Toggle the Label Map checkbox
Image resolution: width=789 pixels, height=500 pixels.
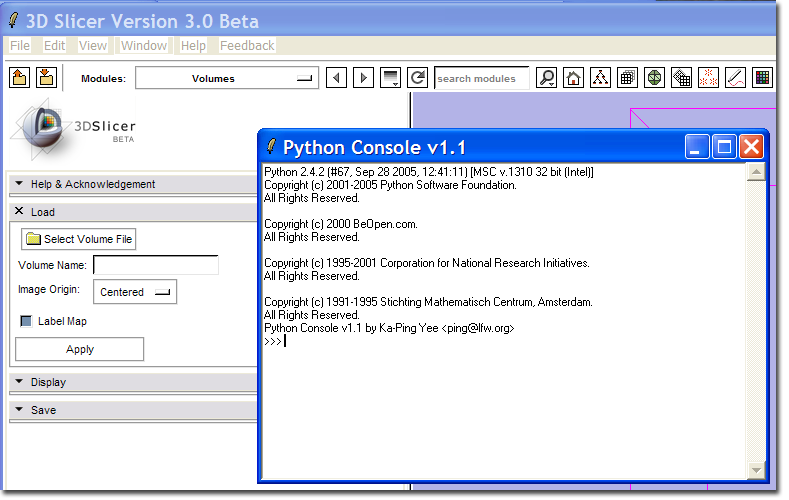(27, 321)
